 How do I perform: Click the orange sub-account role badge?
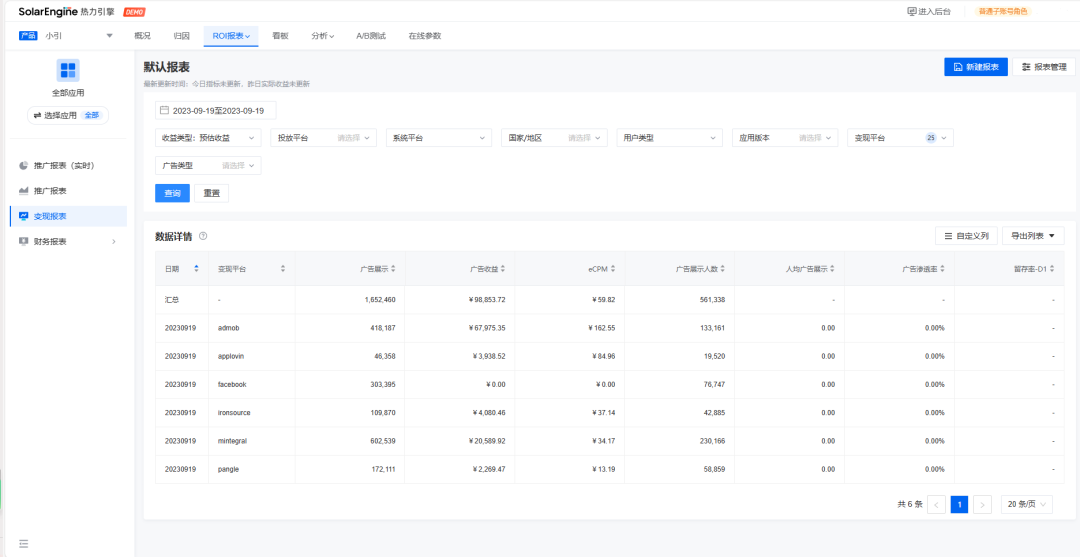[1003, 12]
